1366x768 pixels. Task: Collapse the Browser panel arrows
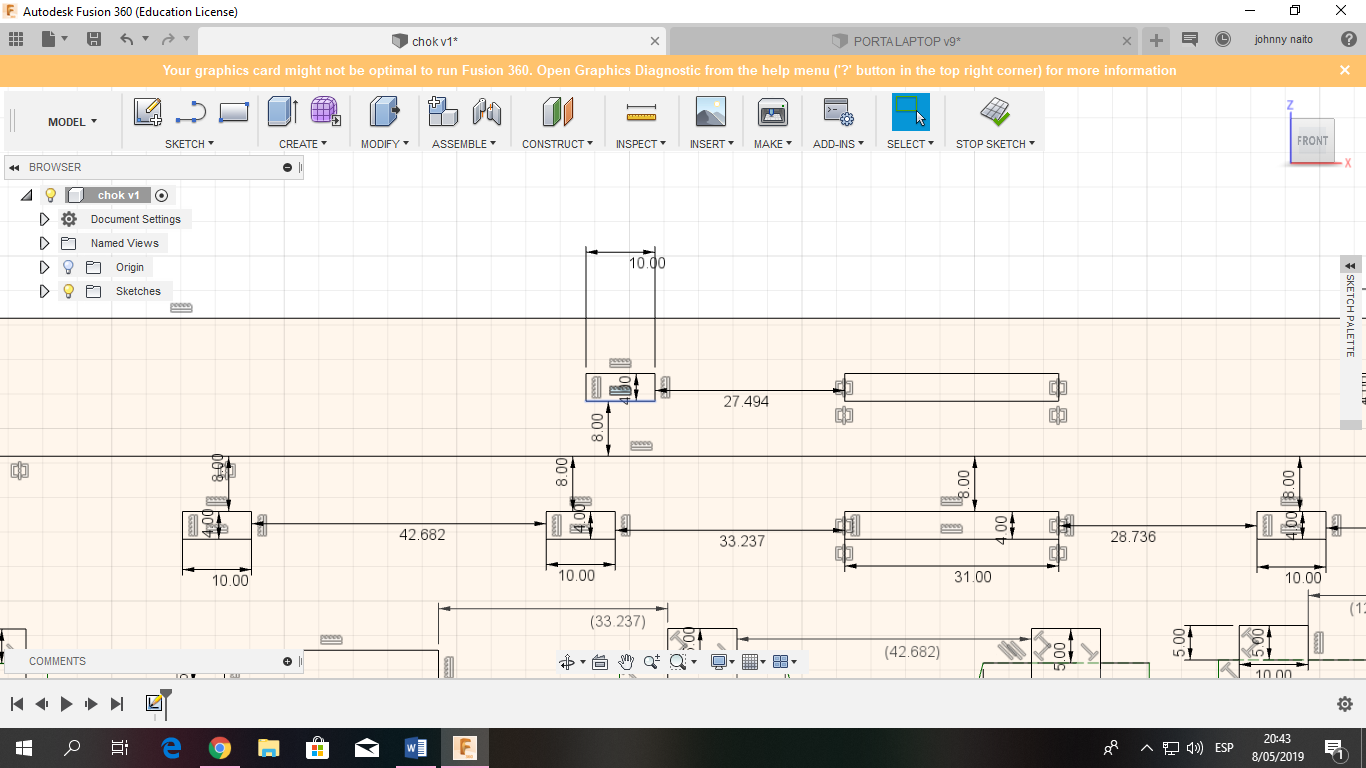15,167
